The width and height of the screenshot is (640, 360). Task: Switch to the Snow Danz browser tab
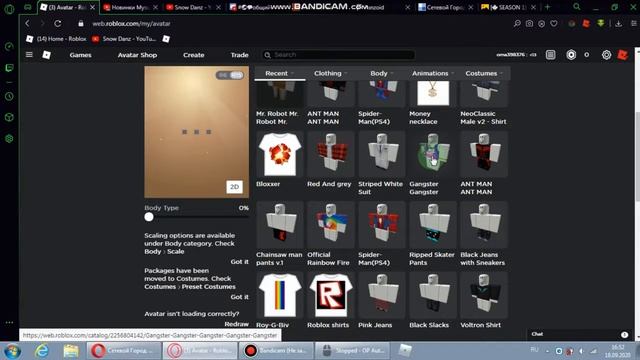tap(192, 7)
